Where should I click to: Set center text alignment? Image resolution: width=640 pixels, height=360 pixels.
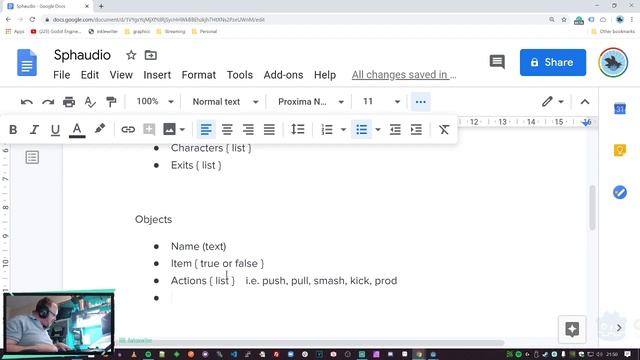point(227,130)
